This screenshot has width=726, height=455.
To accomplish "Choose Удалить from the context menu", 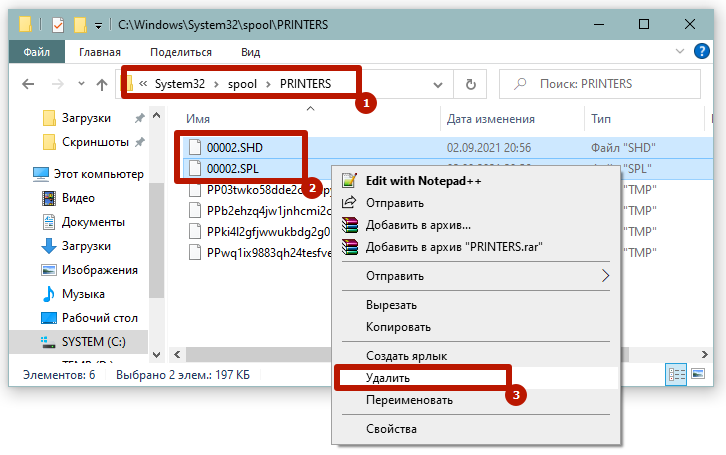I will (x=388, y=378).
